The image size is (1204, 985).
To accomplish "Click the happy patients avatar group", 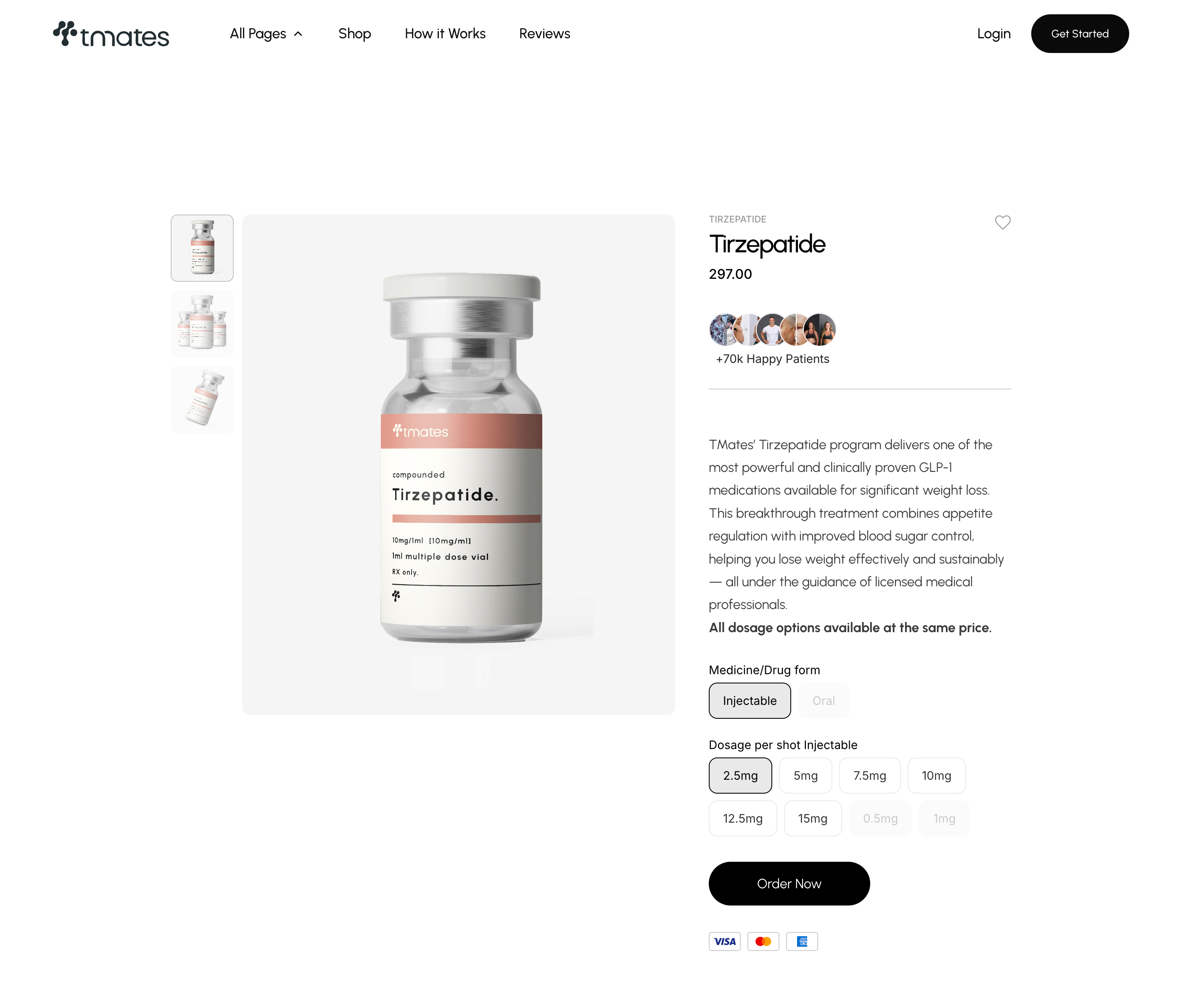I will point(772,329).
